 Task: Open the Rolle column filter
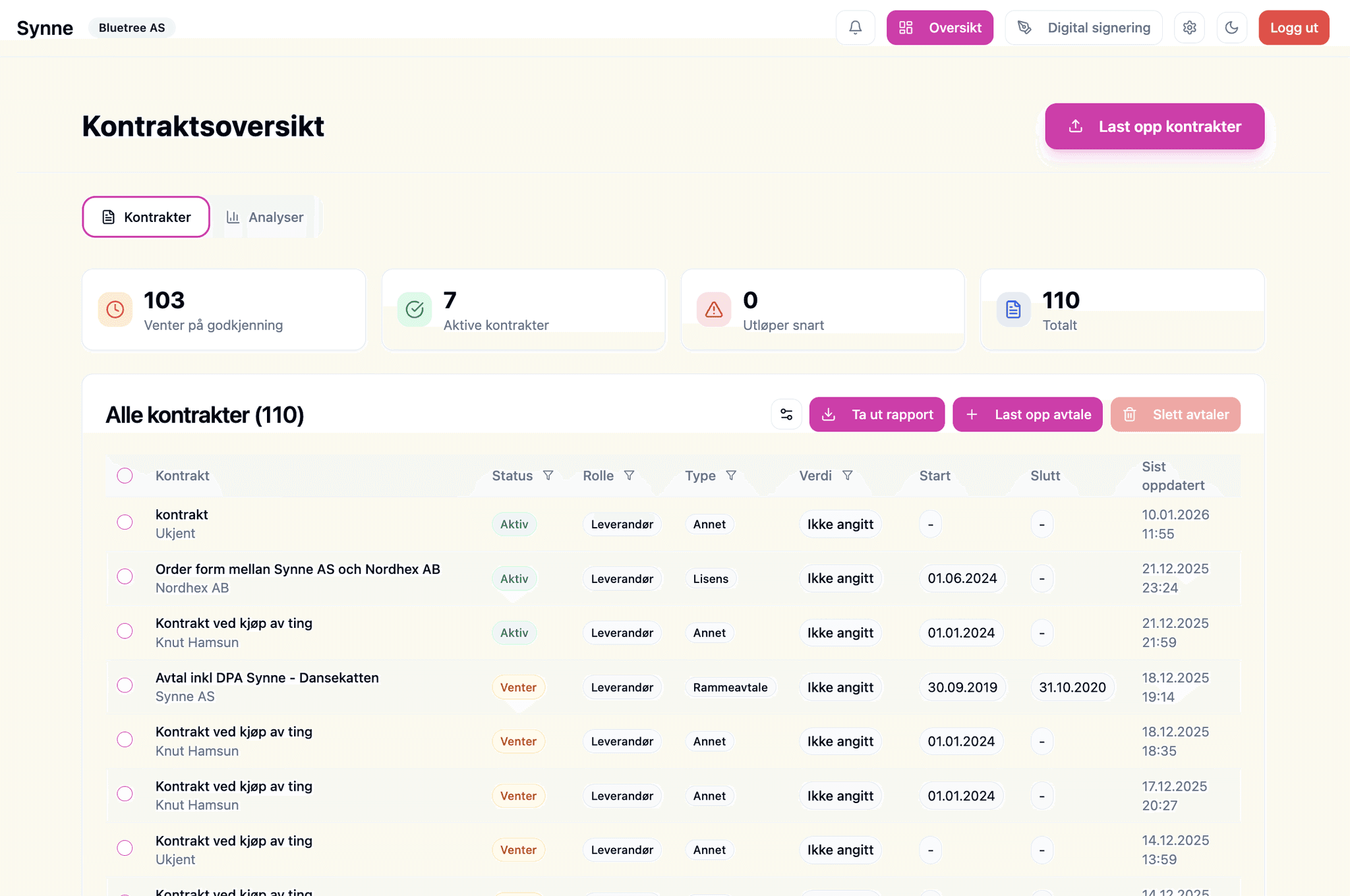coord(629,476)
